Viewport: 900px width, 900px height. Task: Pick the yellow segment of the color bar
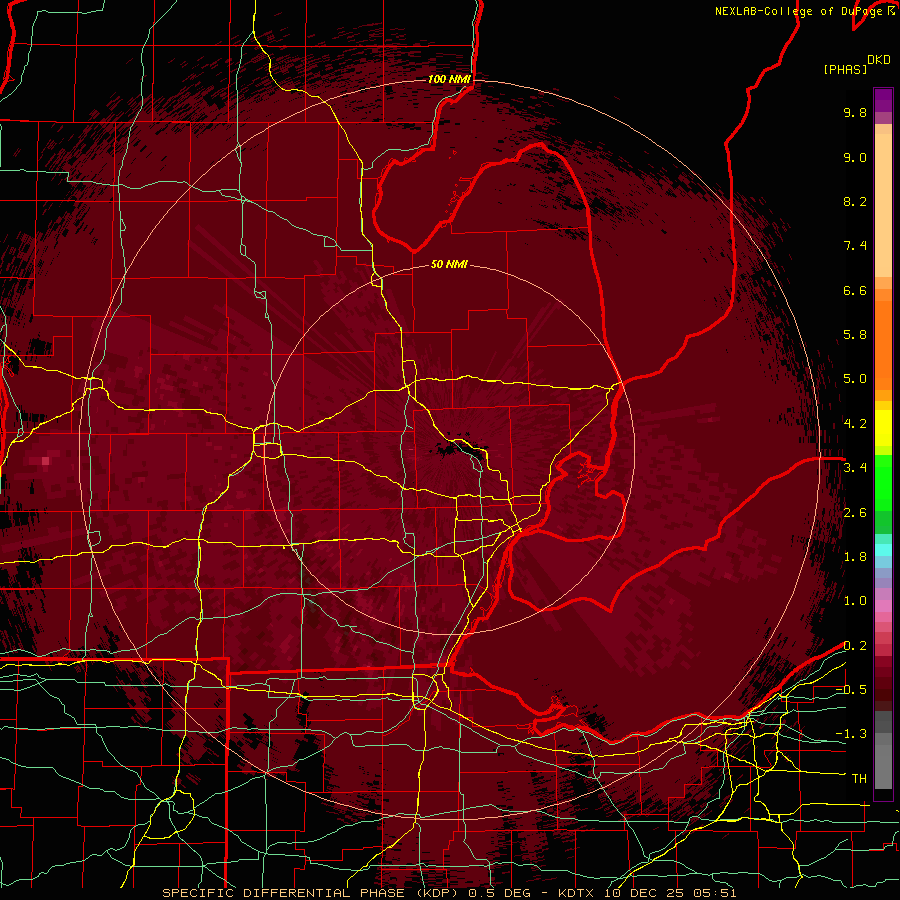point(883,428)
